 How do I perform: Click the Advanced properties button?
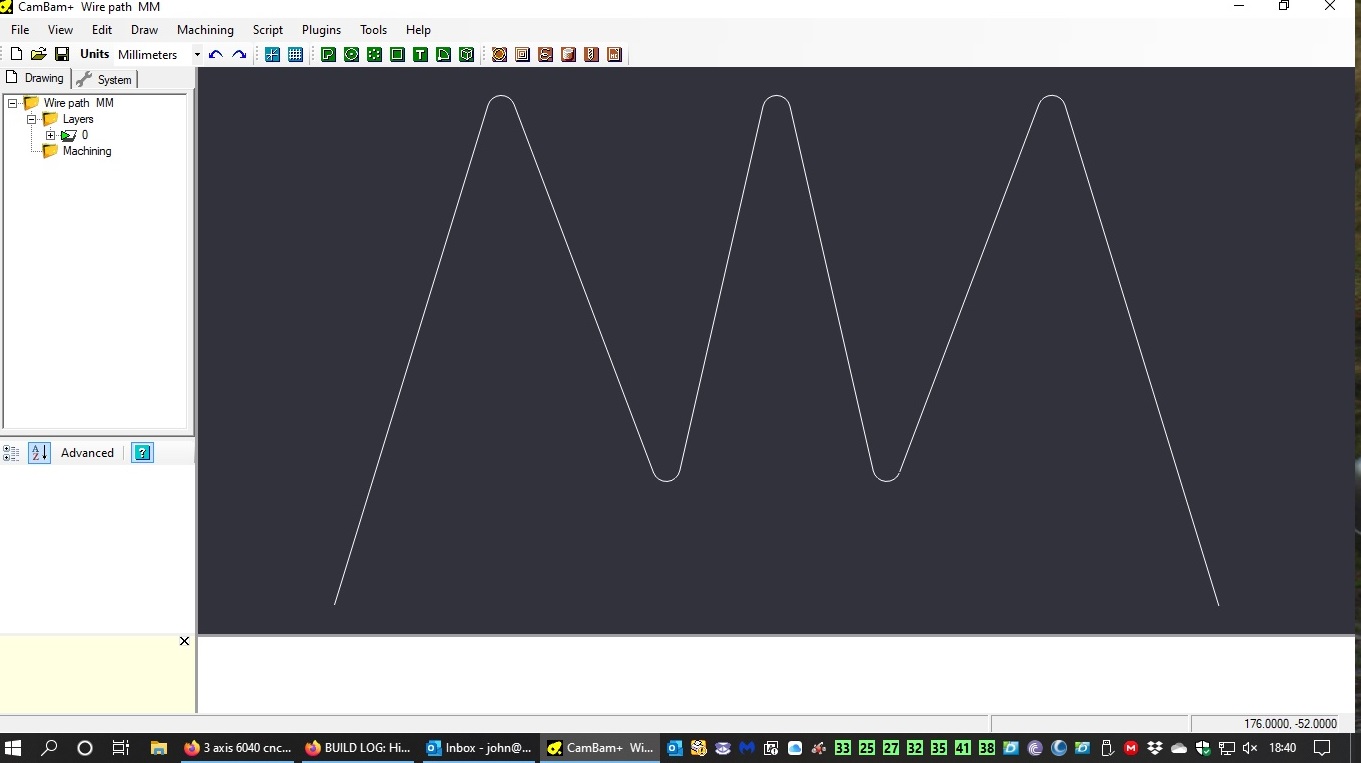click(87, 453)
